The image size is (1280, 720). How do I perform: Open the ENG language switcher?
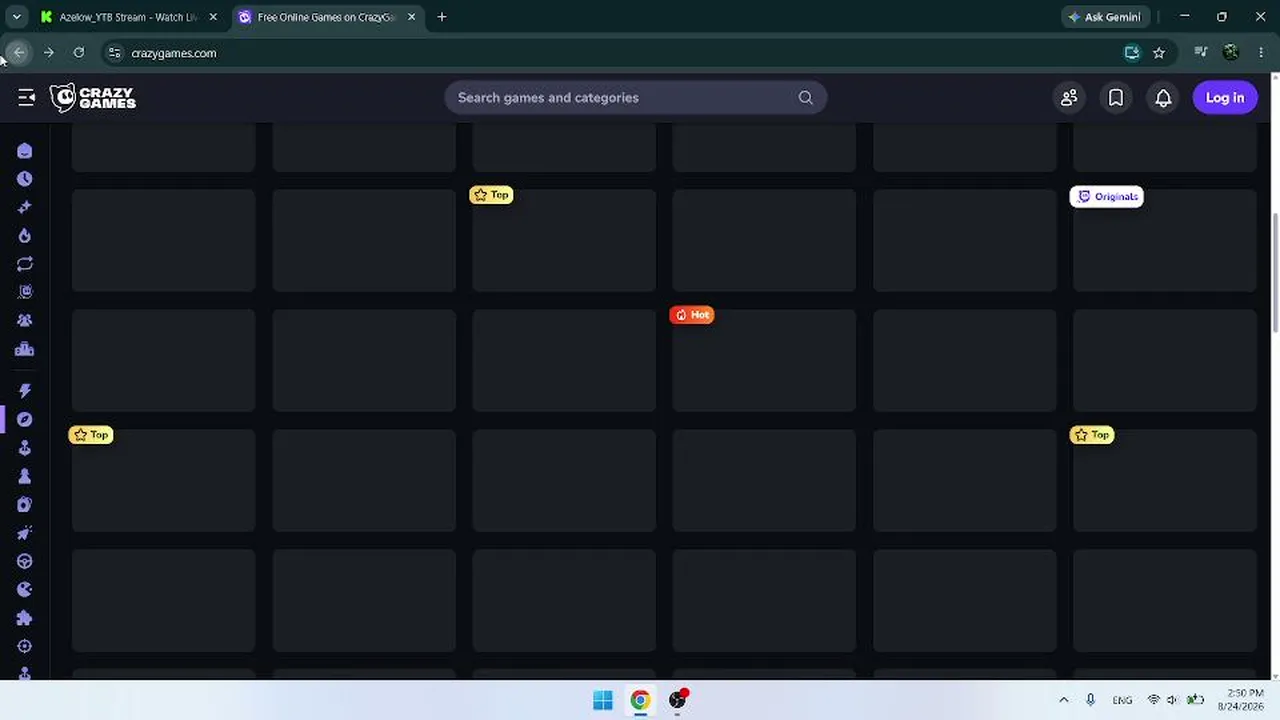click(1122, 700)
